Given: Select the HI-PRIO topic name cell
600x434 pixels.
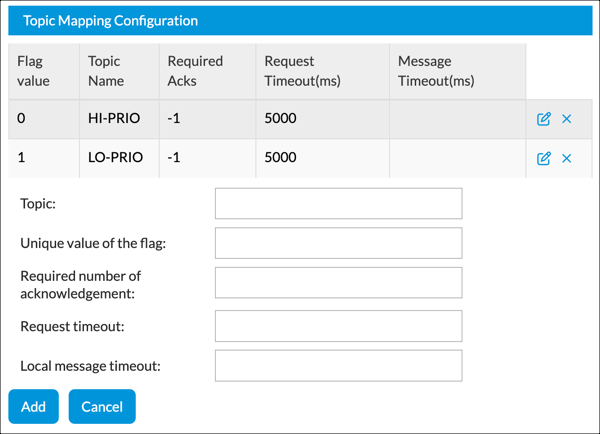Looking at the screenshot, I should [119, 119].
